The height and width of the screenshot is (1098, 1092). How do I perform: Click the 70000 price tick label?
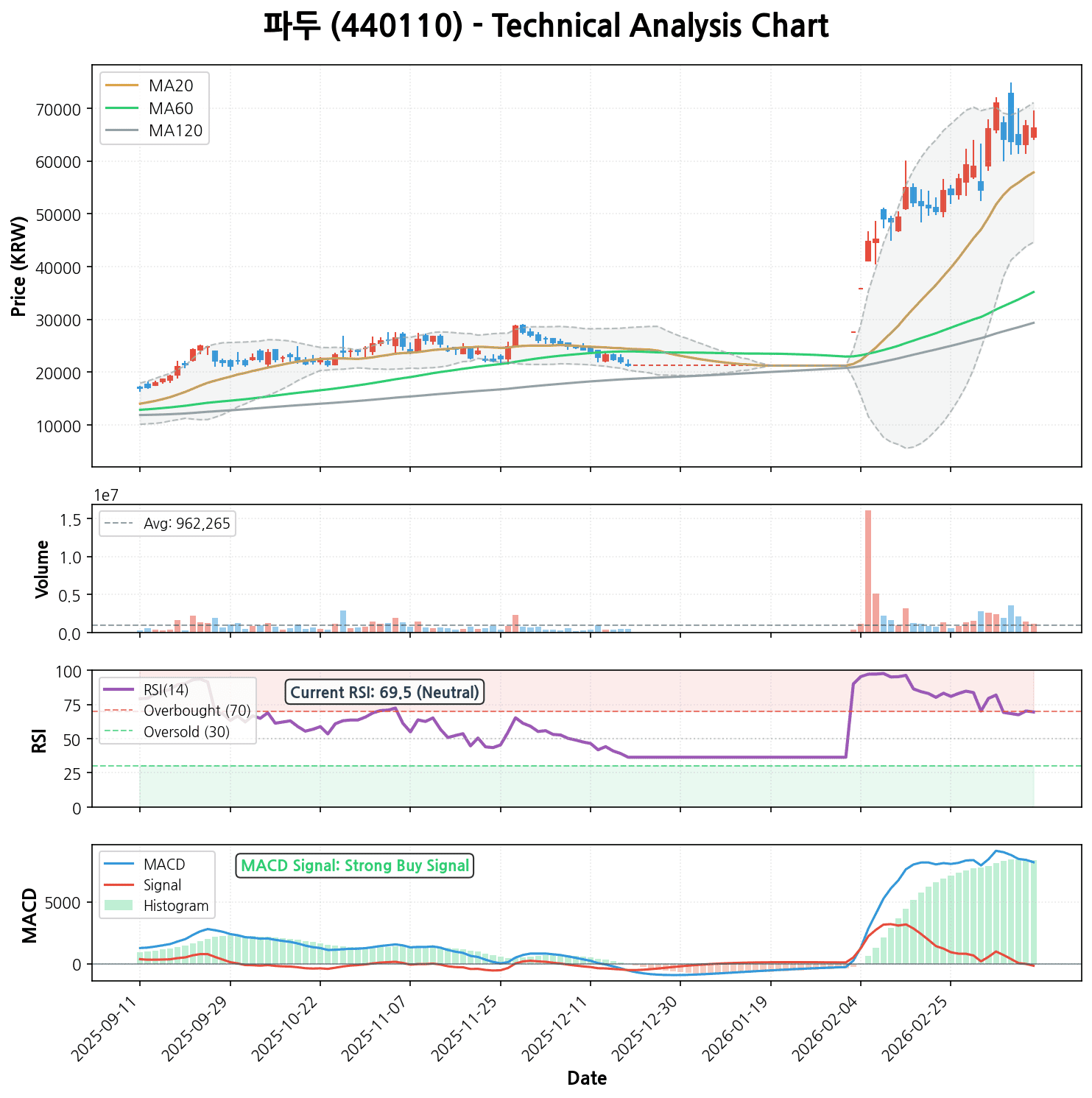click(60, 110)
